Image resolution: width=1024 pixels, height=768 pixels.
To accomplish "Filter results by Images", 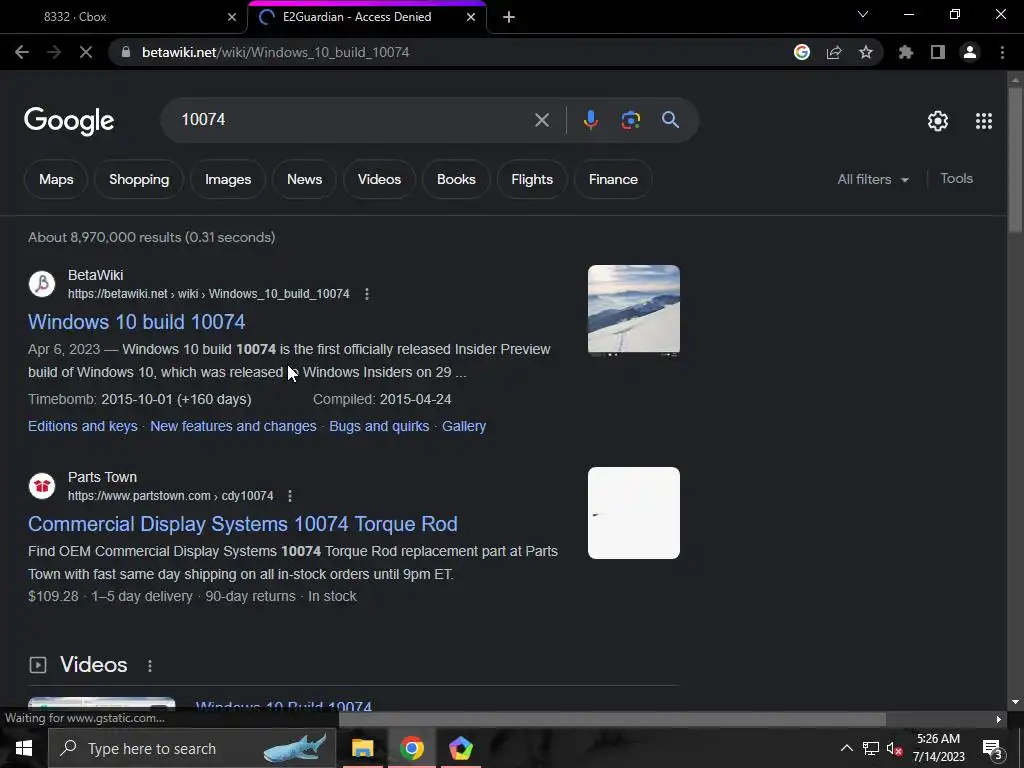I will coord(228,179).
